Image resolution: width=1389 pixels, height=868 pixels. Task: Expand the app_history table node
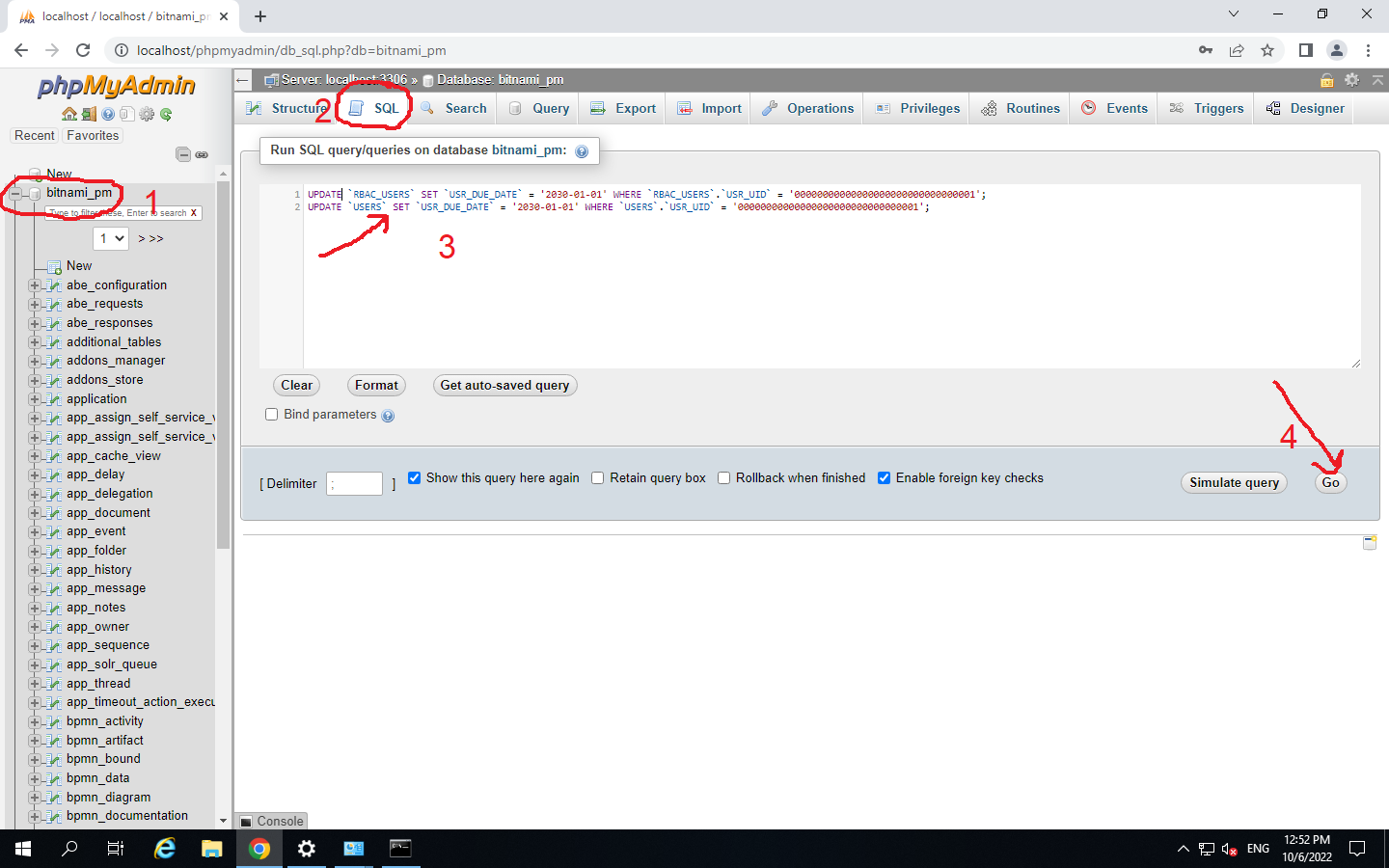point(35,570)
